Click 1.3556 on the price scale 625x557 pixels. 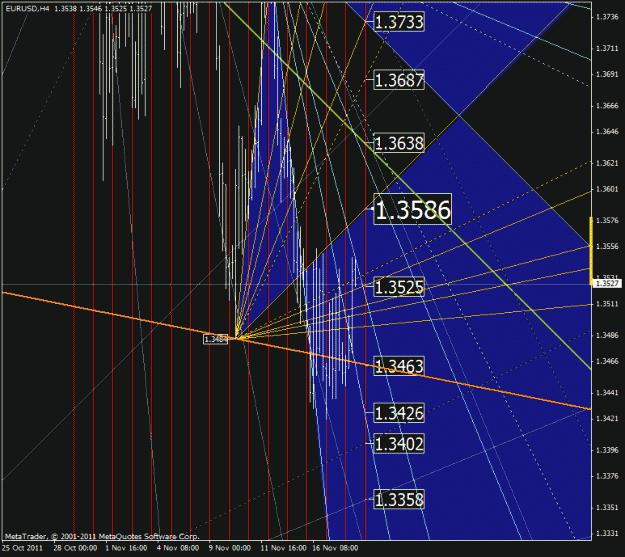pos(607,246)
